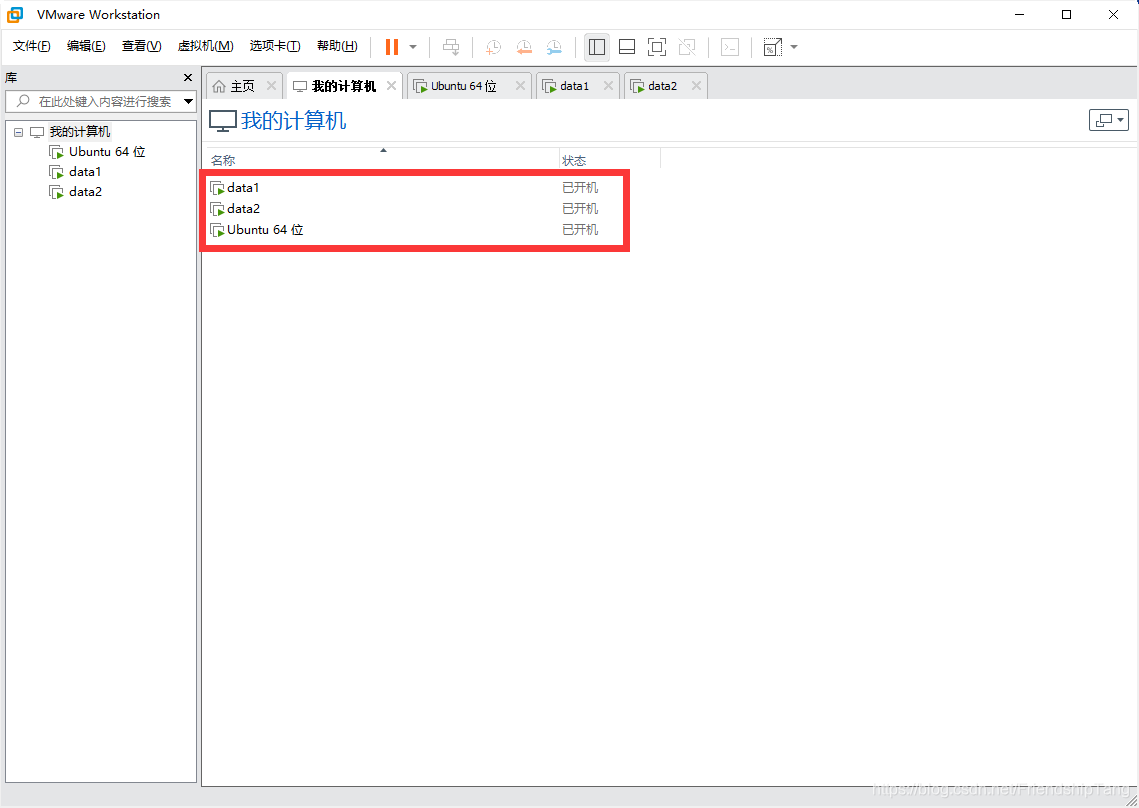Open the 选项卡(T) menu

tap(275, 46)
